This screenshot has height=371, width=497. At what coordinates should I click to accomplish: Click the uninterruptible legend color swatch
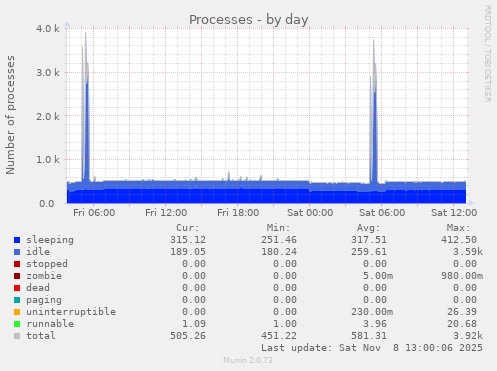coord(17,312)
